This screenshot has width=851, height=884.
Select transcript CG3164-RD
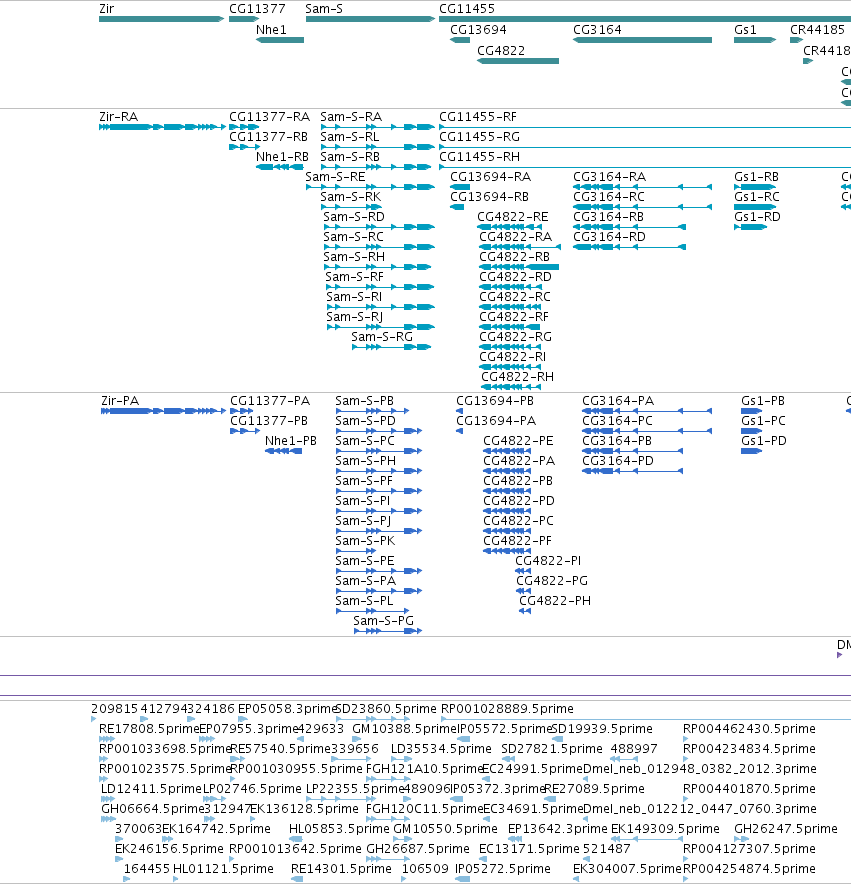coord(629,247)
